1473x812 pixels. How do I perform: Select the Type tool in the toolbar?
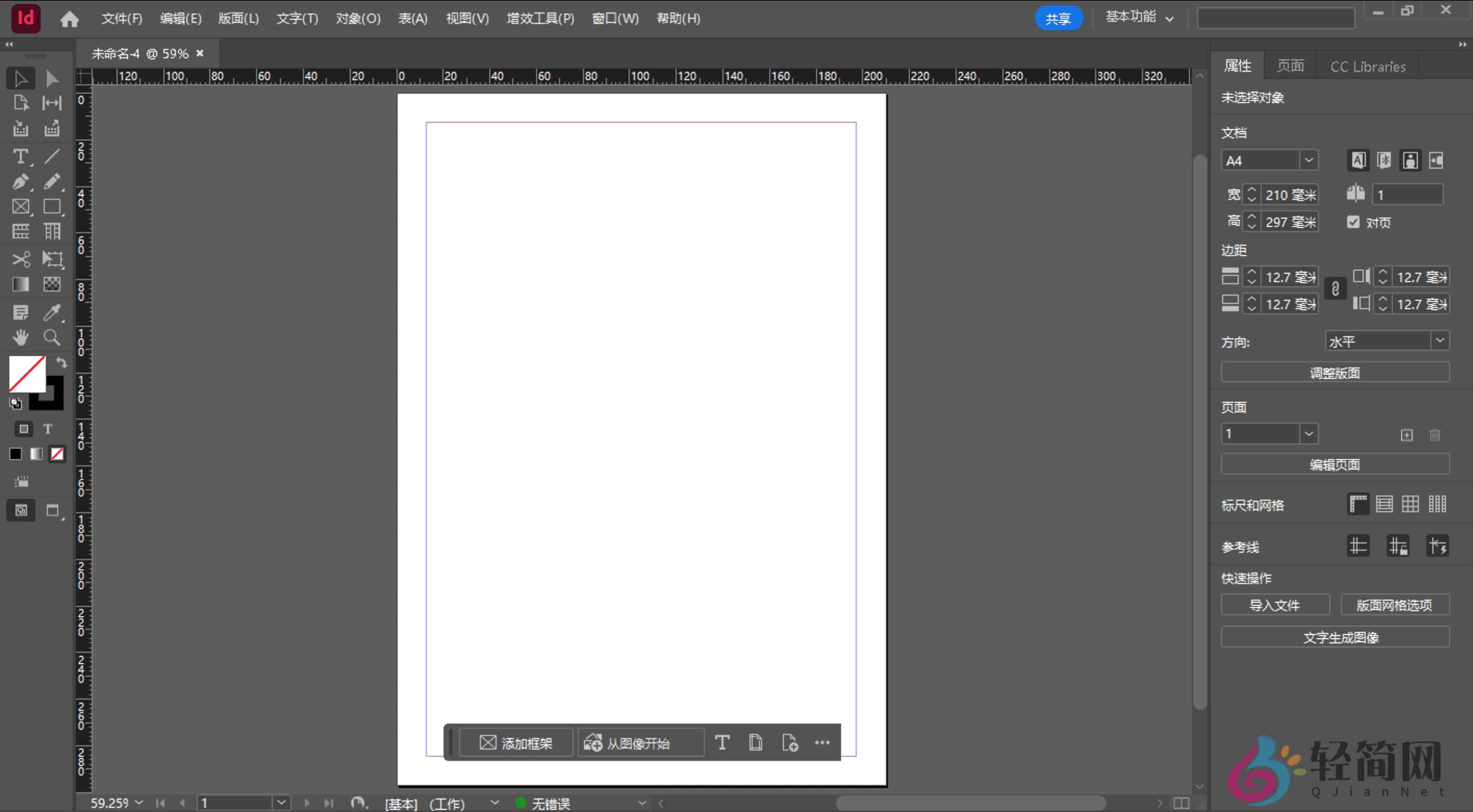tap(21, 156)
